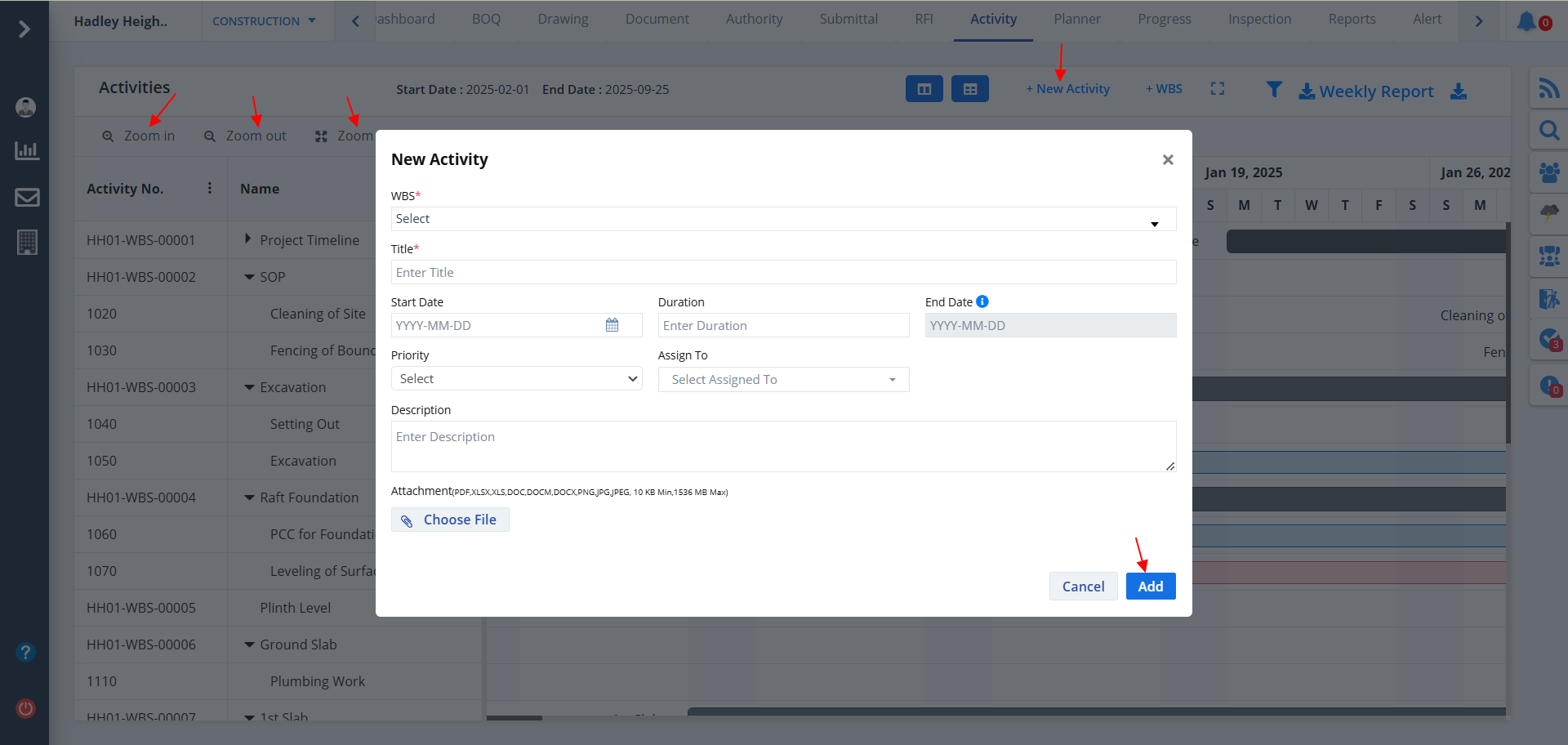
Task: Click the calendar icon in Start Date field
Action: pos(612,325)
